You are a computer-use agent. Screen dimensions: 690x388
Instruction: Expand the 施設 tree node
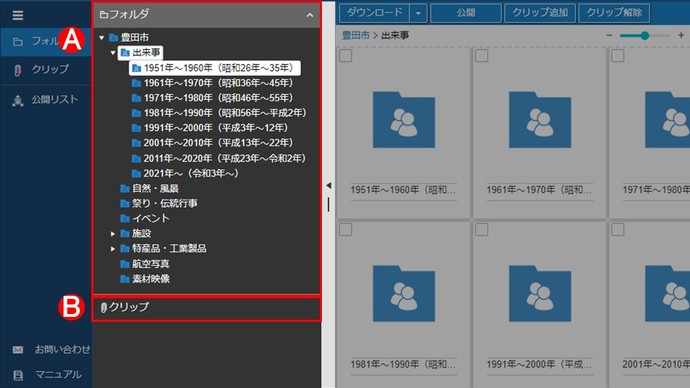pos(113,234)
